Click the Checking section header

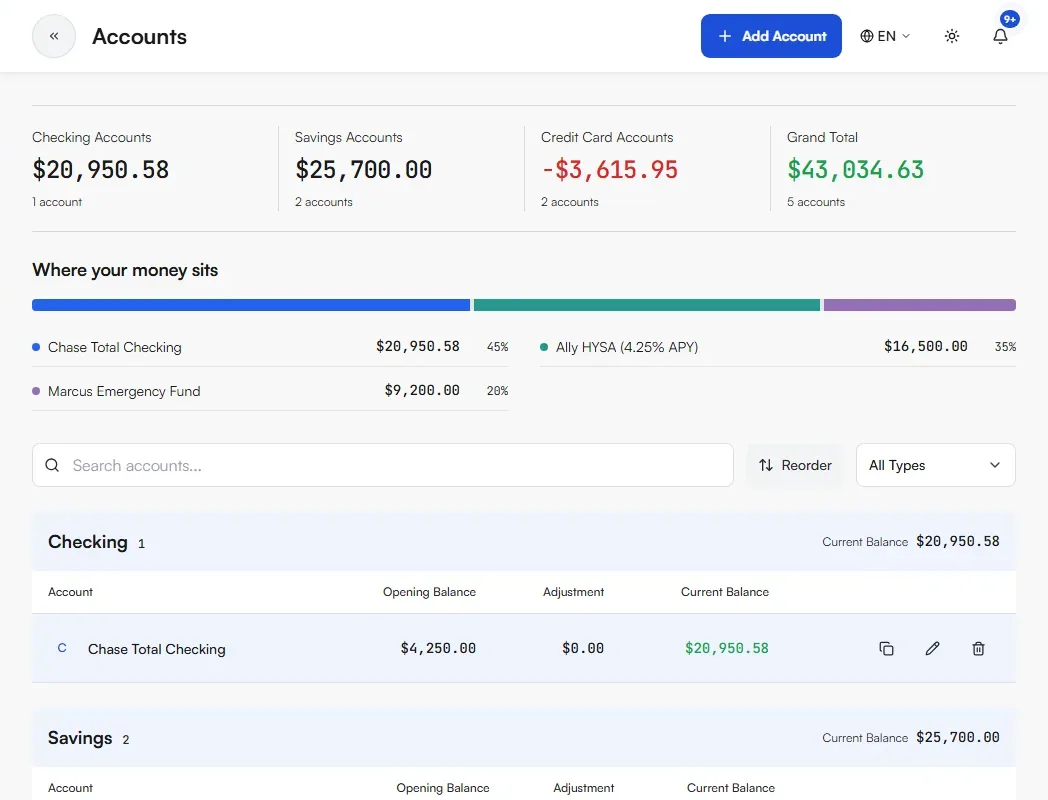(524, 542)
